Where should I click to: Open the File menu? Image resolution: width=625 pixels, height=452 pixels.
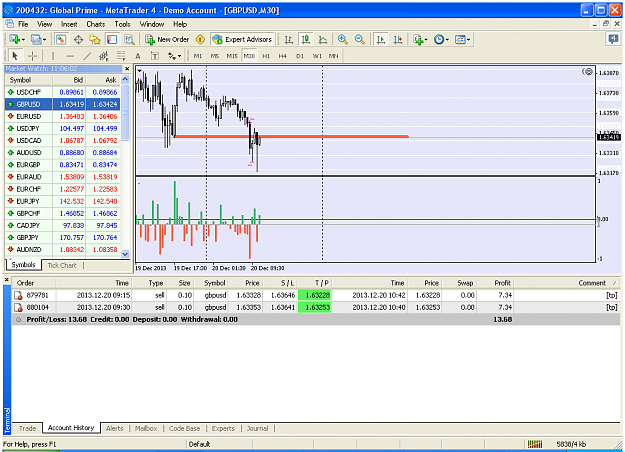click(x=23, y=24)
